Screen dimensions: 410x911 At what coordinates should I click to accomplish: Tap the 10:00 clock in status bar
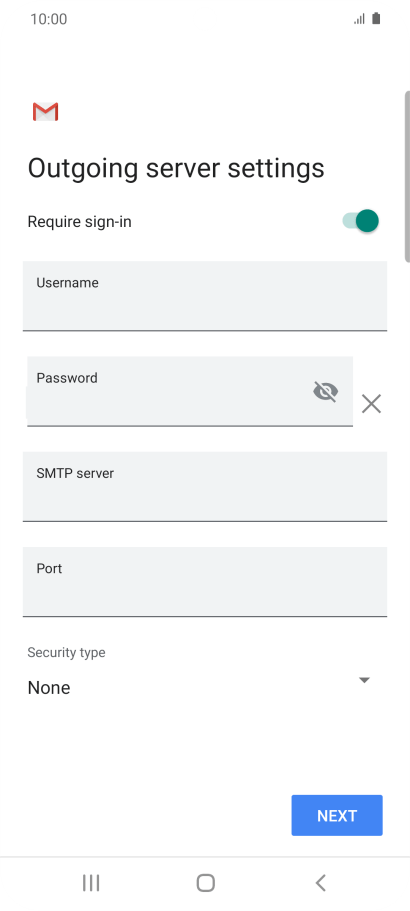[49, 19]
